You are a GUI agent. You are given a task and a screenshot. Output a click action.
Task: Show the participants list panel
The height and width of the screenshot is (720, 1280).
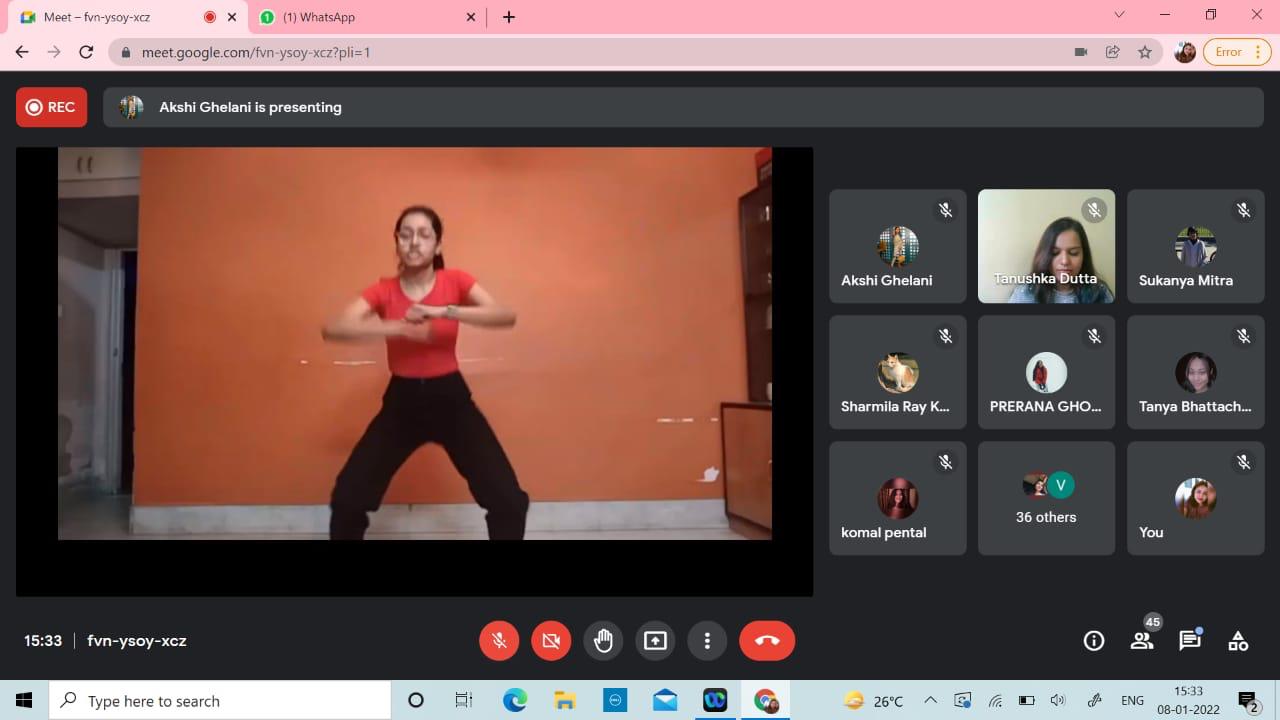coord(1142,641)
